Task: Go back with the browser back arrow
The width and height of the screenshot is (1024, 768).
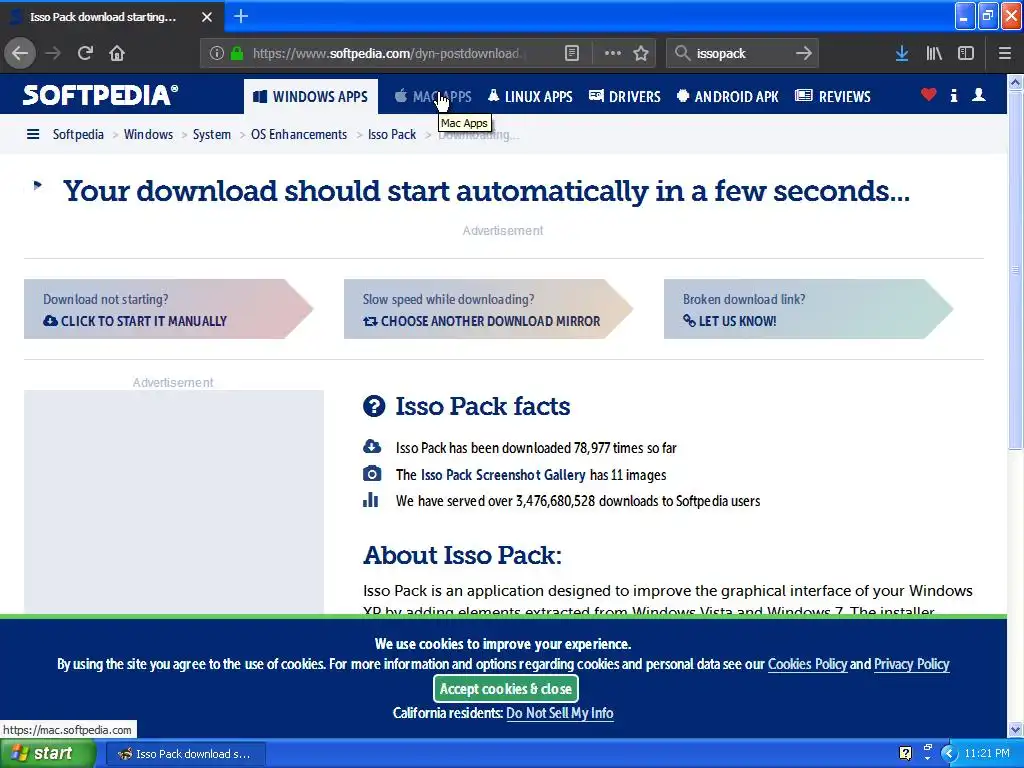Action: point(20,54)
